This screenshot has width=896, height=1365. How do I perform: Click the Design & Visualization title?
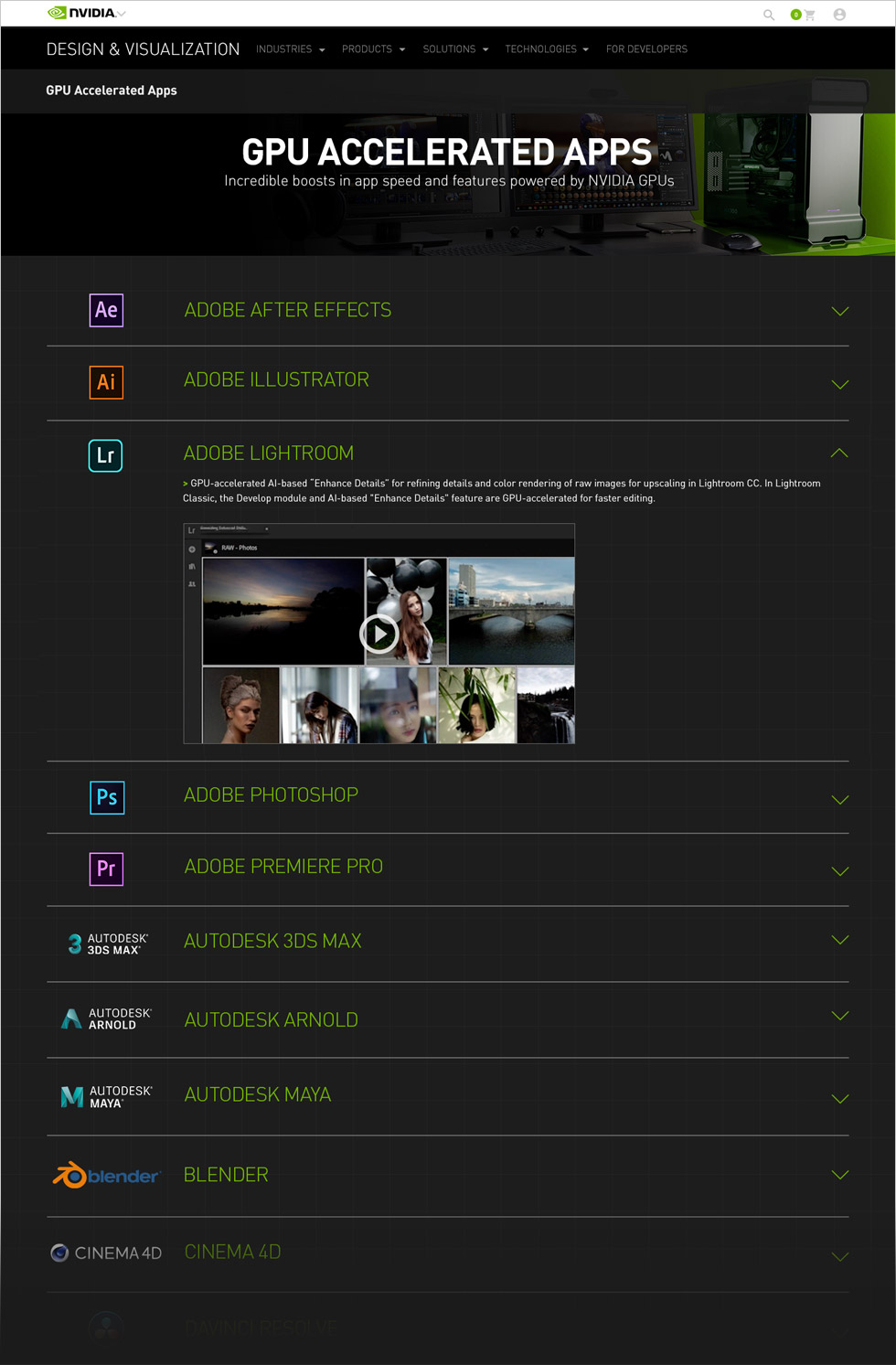point(143,49)
